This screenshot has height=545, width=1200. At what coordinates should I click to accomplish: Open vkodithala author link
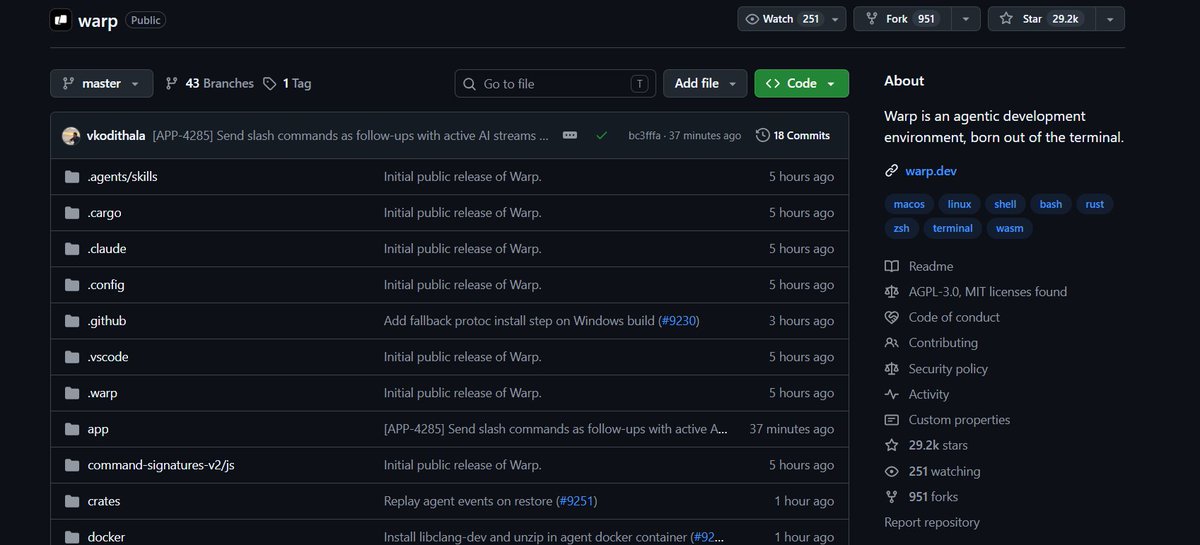pos(116,135)
